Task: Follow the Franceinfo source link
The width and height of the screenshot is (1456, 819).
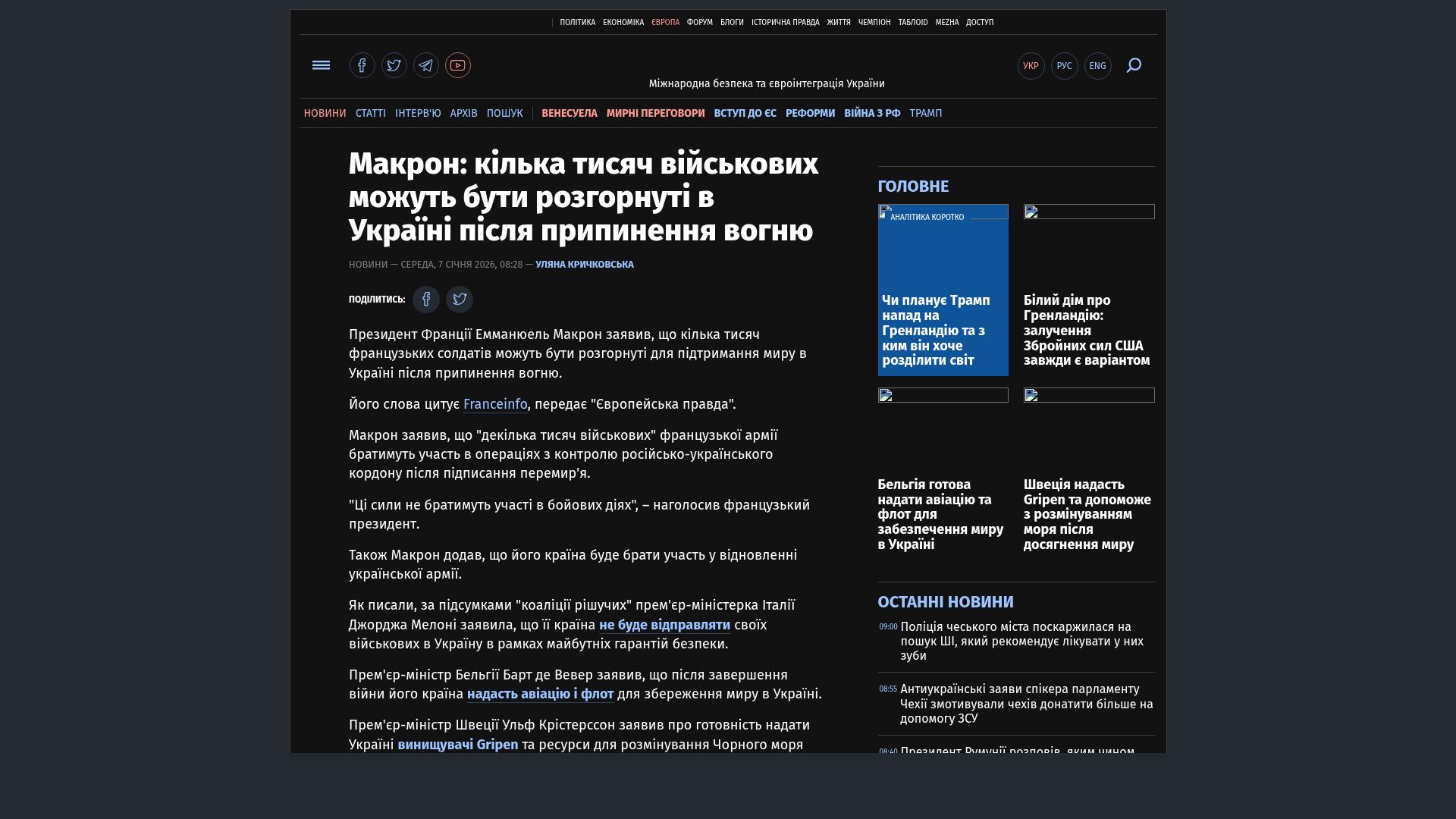Action: [494, 404]
